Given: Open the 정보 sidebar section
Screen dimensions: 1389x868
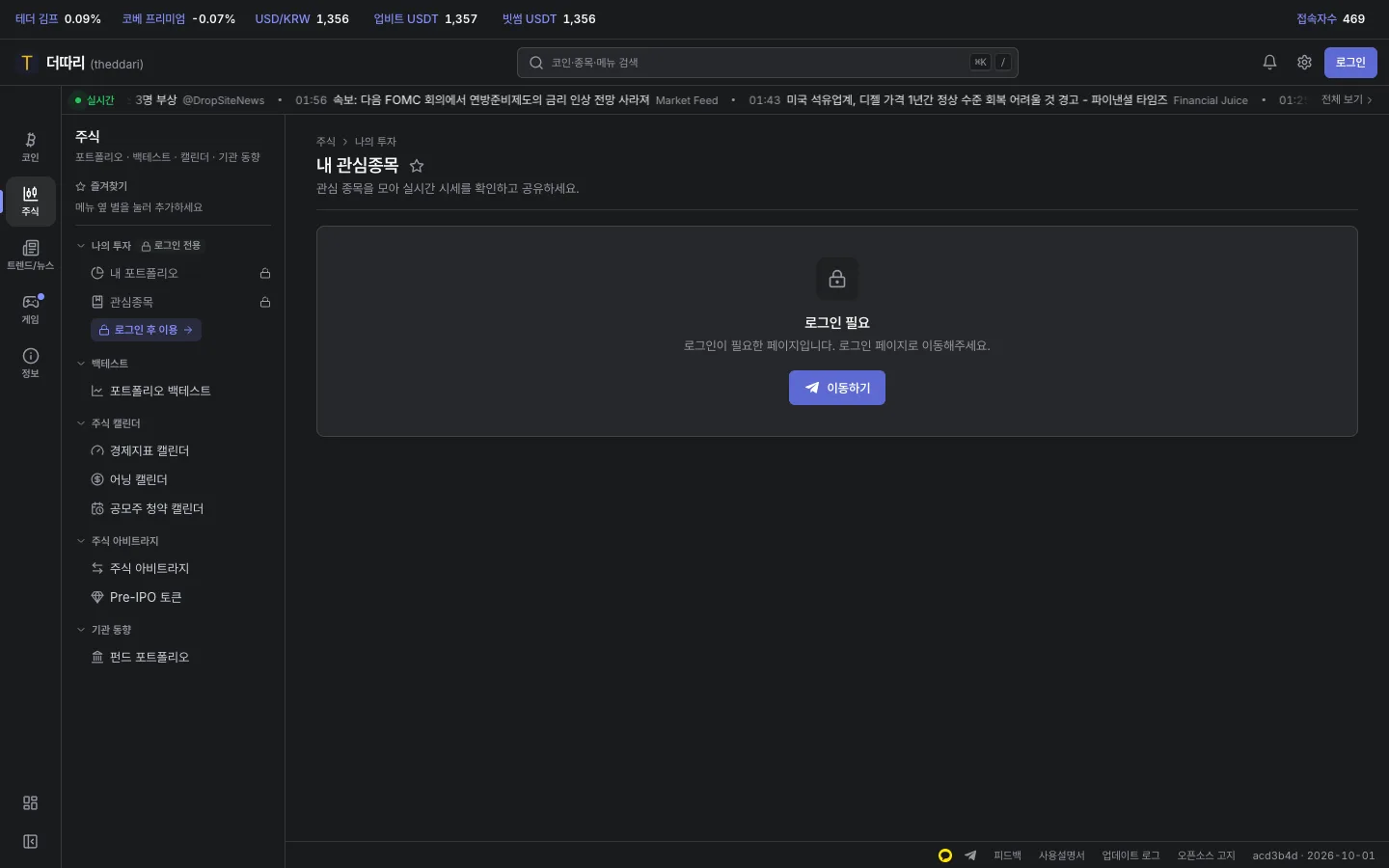Looking at the screenshot, I should pos(30,363).
